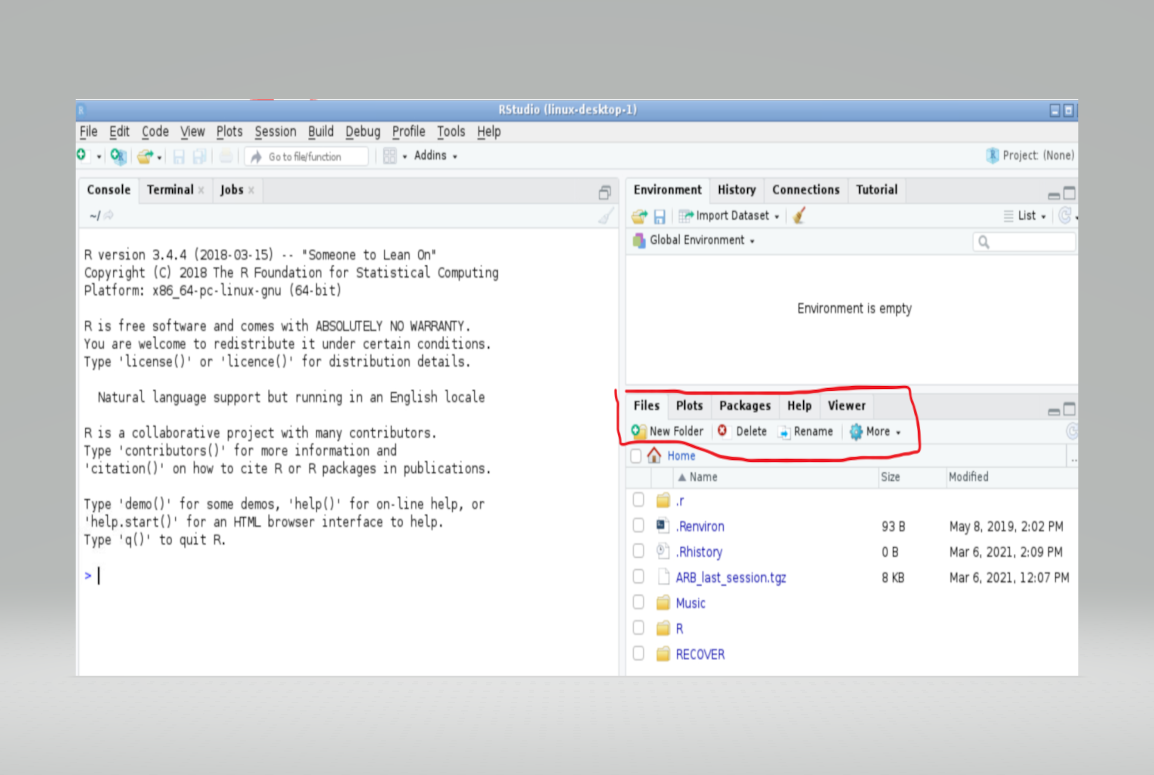Viewport: 1154px width, 775px height.
Task: Pop out the Console pane window icon
Action: [605, 193]
